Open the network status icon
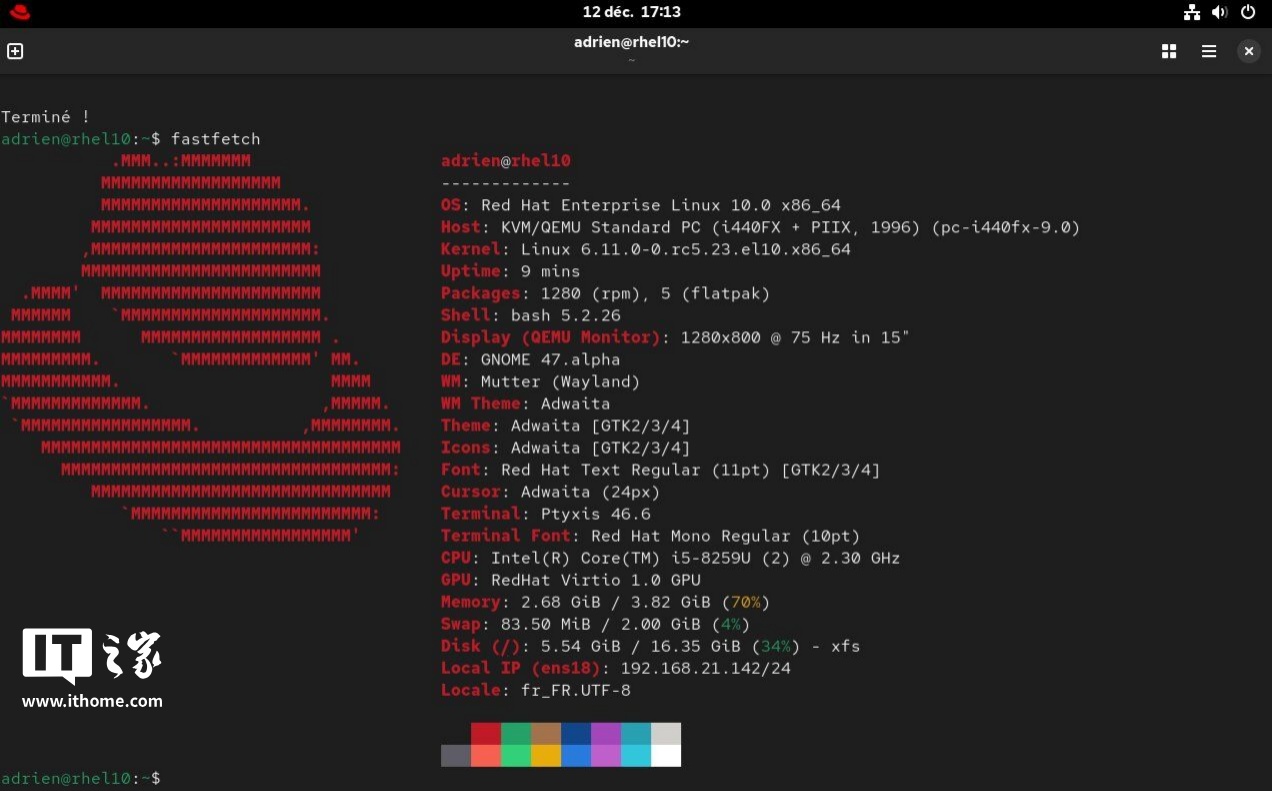The height and width of the screenshot is (791, 1272). tap(1192, 12)
